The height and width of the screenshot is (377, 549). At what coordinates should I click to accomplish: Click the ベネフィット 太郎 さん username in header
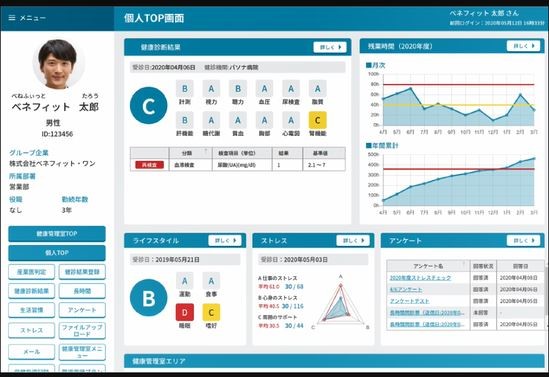(x=484, y=13)
